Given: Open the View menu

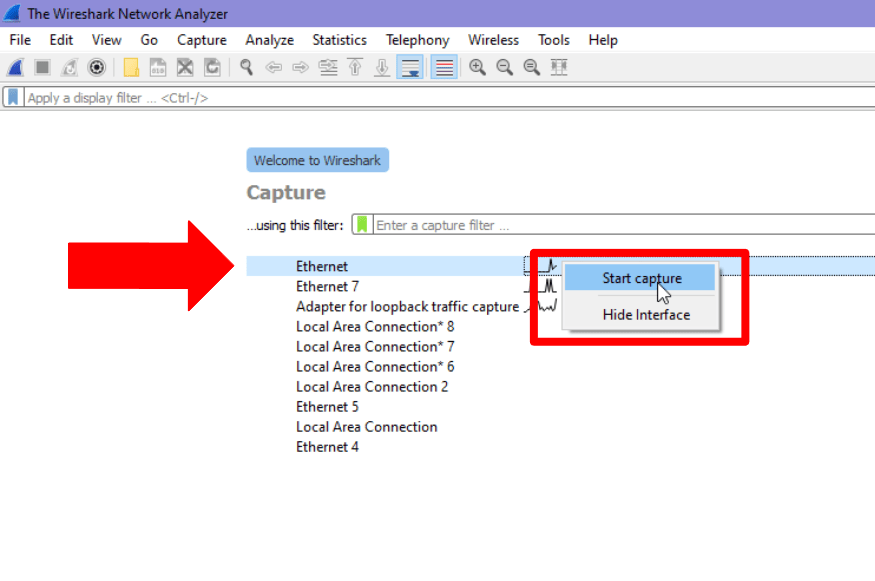Looking at the screenshot, I should coord(106,40).
